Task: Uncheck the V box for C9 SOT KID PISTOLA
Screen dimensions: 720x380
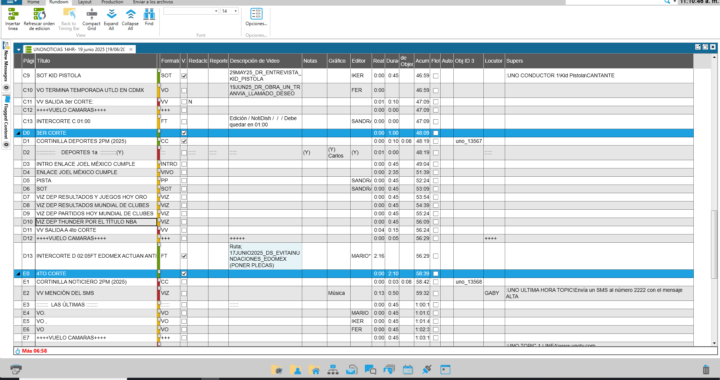Action: point(184,76)
